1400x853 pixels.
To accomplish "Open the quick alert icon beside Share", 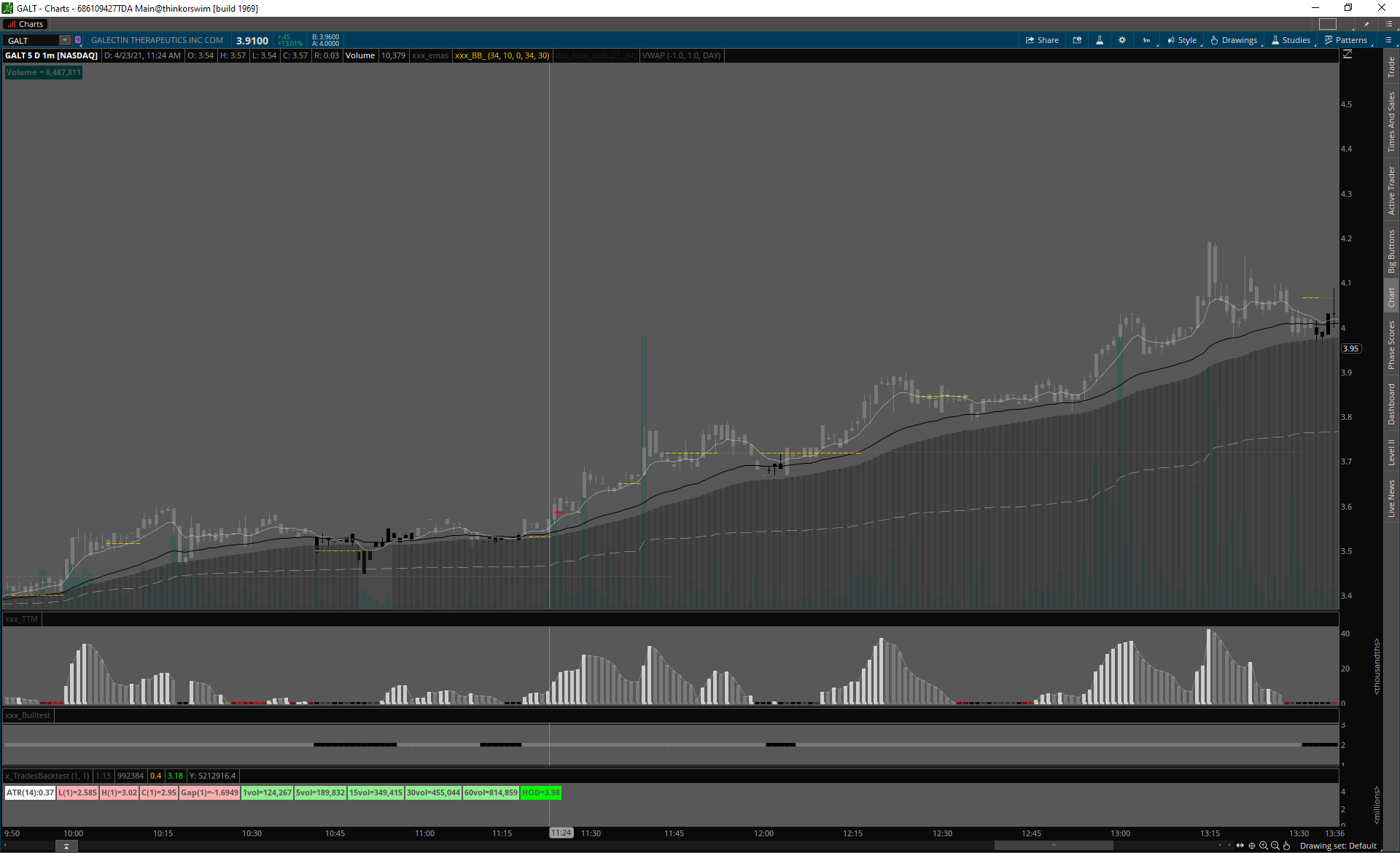I will pos(1077,40).
